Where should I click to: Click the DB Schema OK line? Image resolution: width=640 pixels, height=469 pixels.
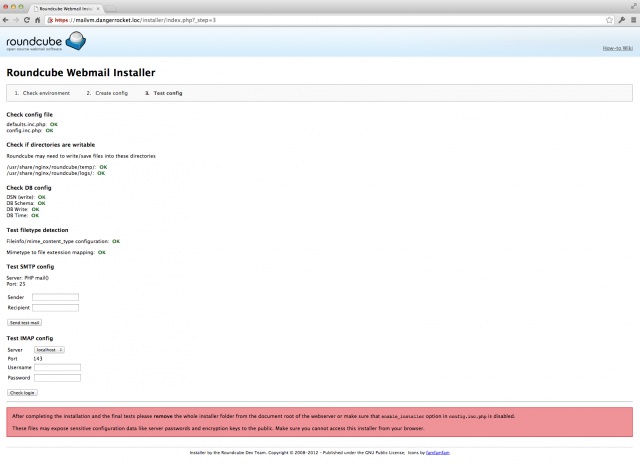(26, 203)
